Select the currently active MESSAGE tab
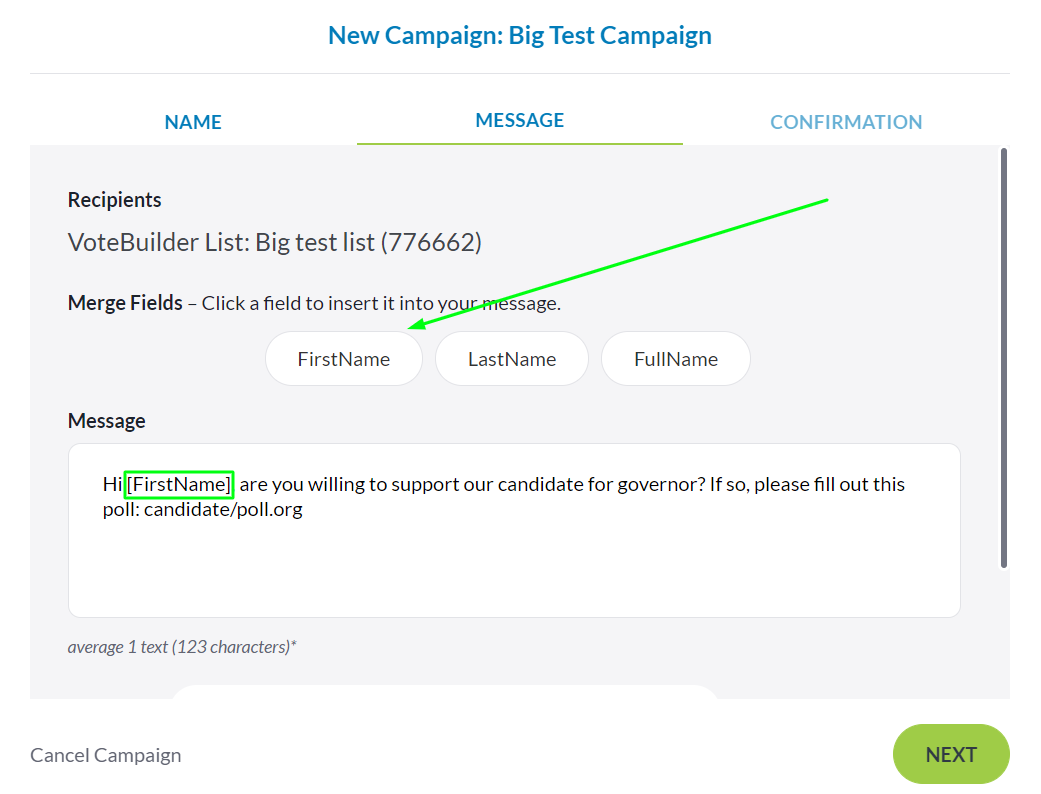Image resolution: width=1041 pixels, height=794 pixels. pyautogui.click(x=519, y=119)
